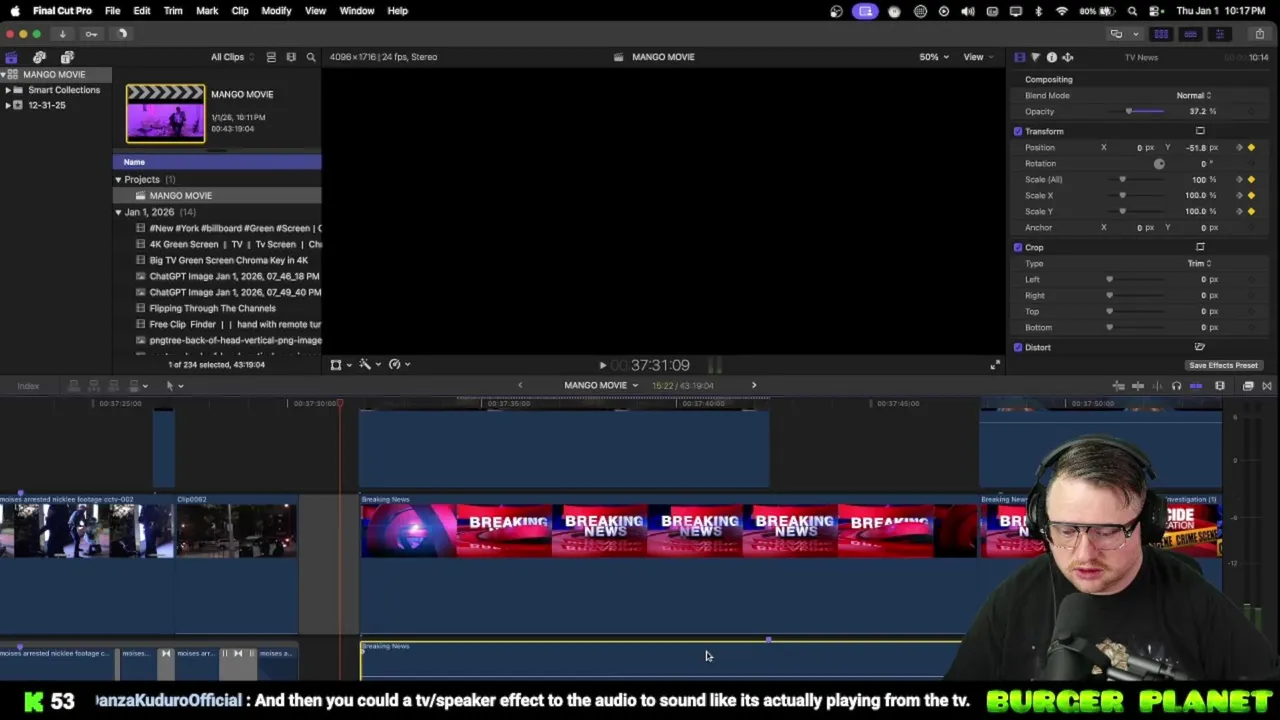Collapse the Jan 1, 2026 group
Viewport: 1280px width, 720px height.
(118, 212)
